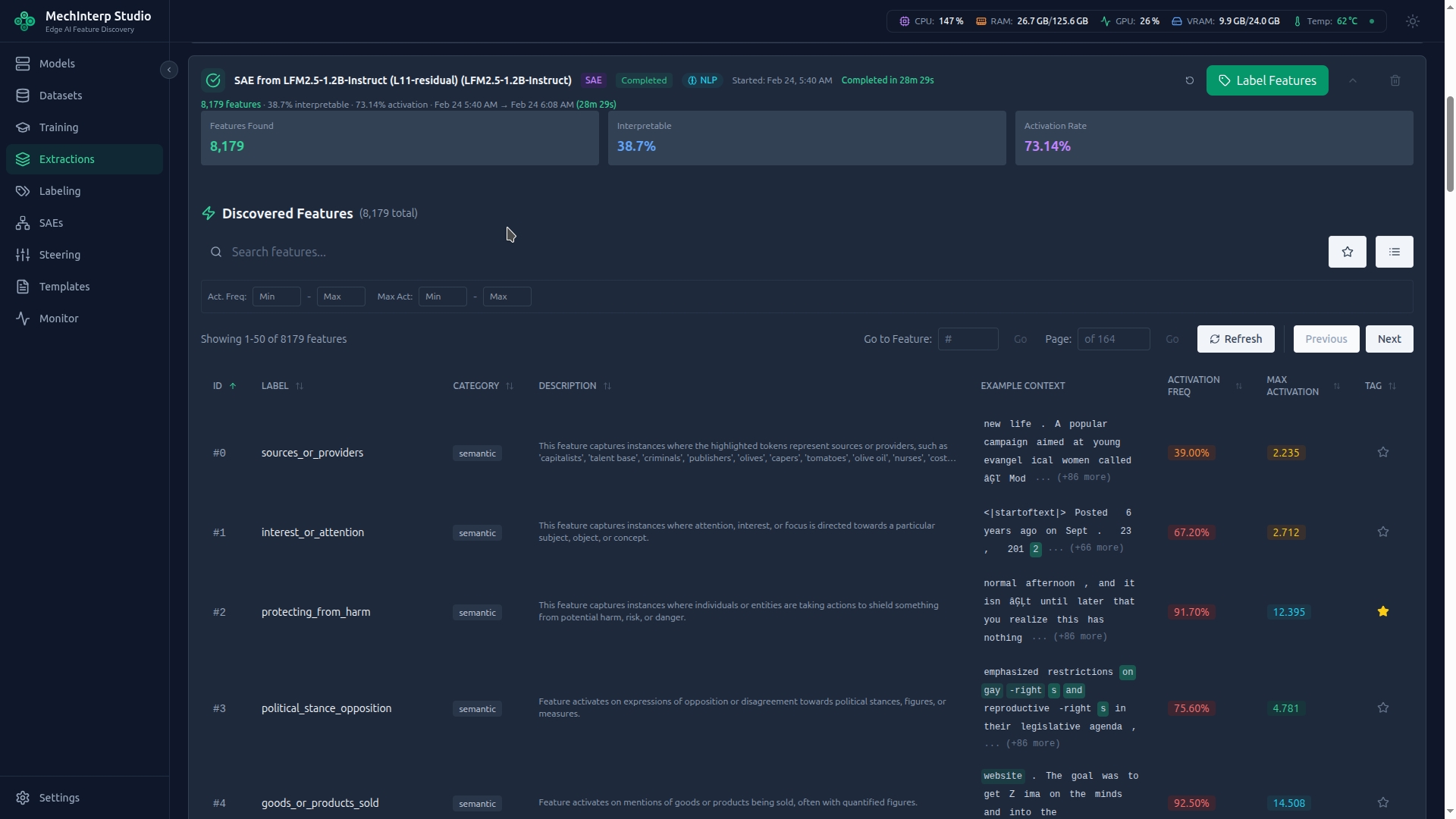This screenshot has height=819, width=1456.
Task: Sort by MAX ACTIVATION column
Action: 1303,386
